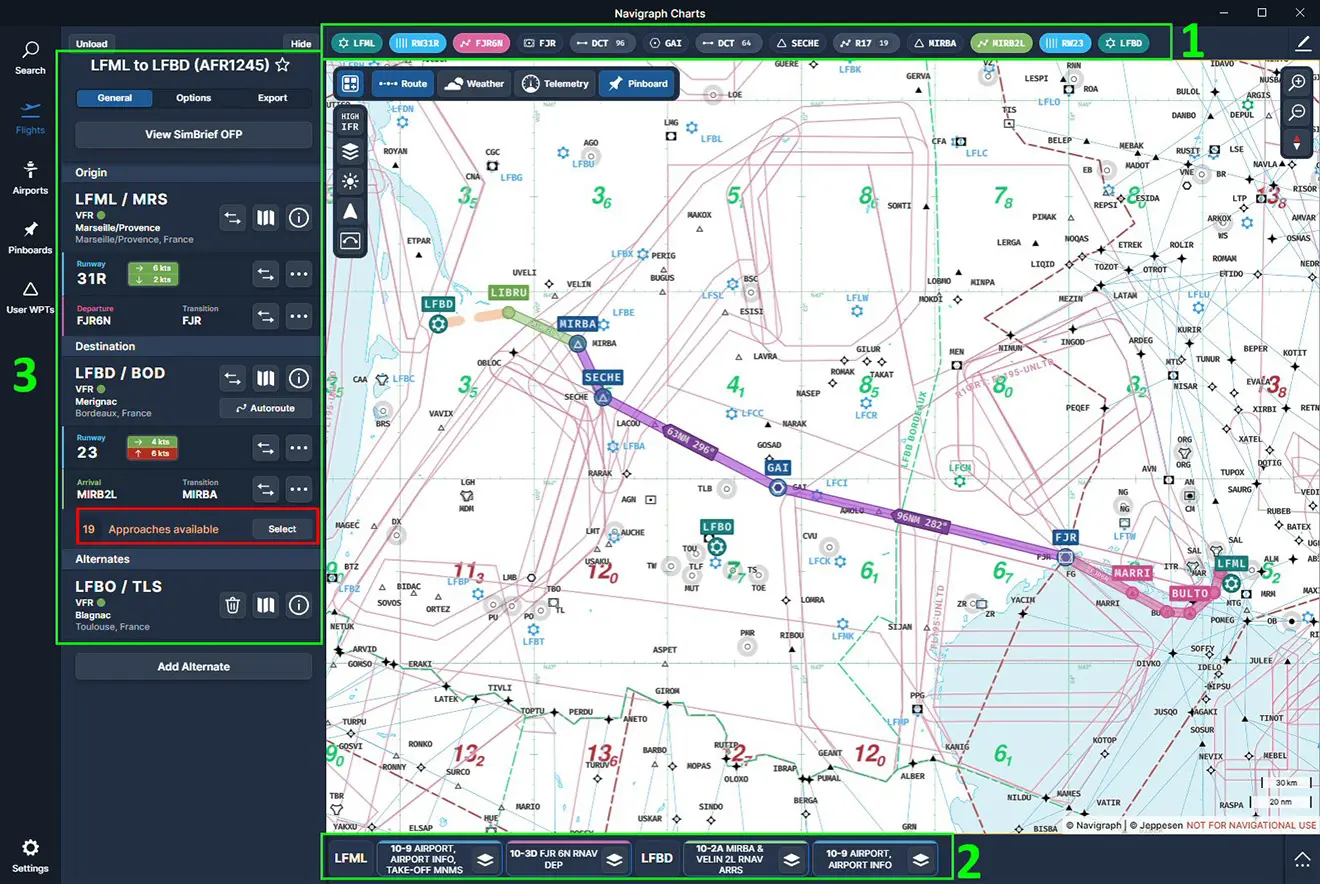Open map layers stack tool
Image resolution: width=1320 pixels, height=884 pixels.
tap(350, 152)
